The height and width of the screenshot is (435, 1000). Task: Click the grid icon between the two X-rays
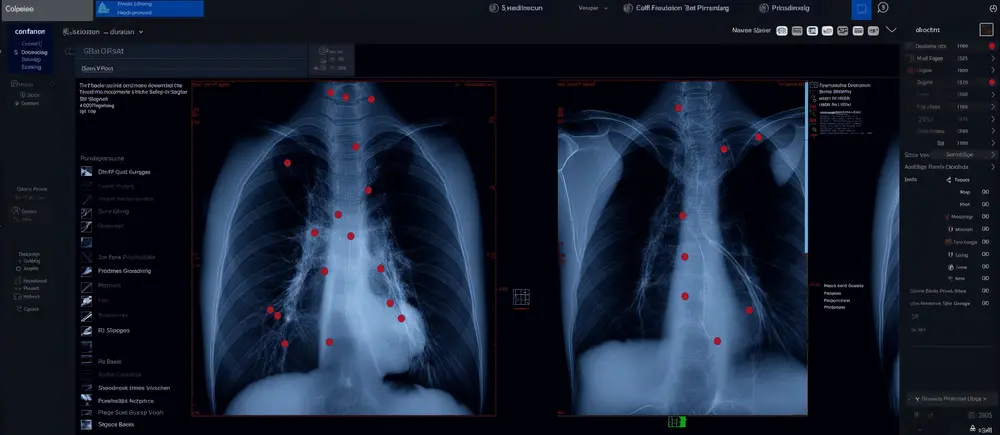[x=521, y=297]
